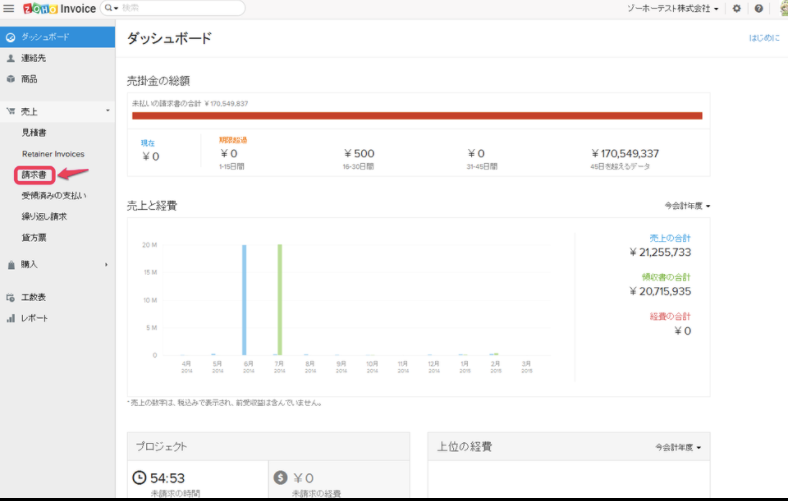This screenshot has height=501, width=788.
Task: Open Retainer Invoices in sidebar
Action: [x=53, y=154]
